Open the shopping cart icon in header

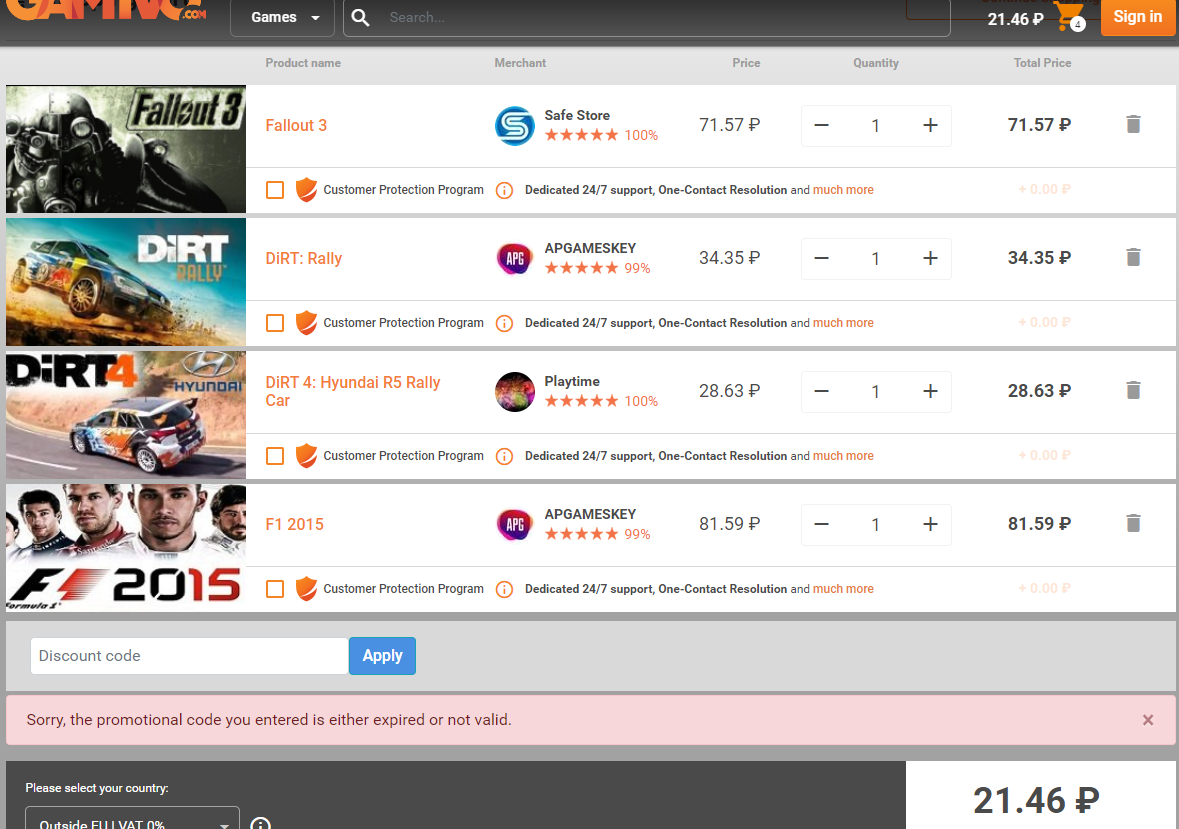point(1068,16)
